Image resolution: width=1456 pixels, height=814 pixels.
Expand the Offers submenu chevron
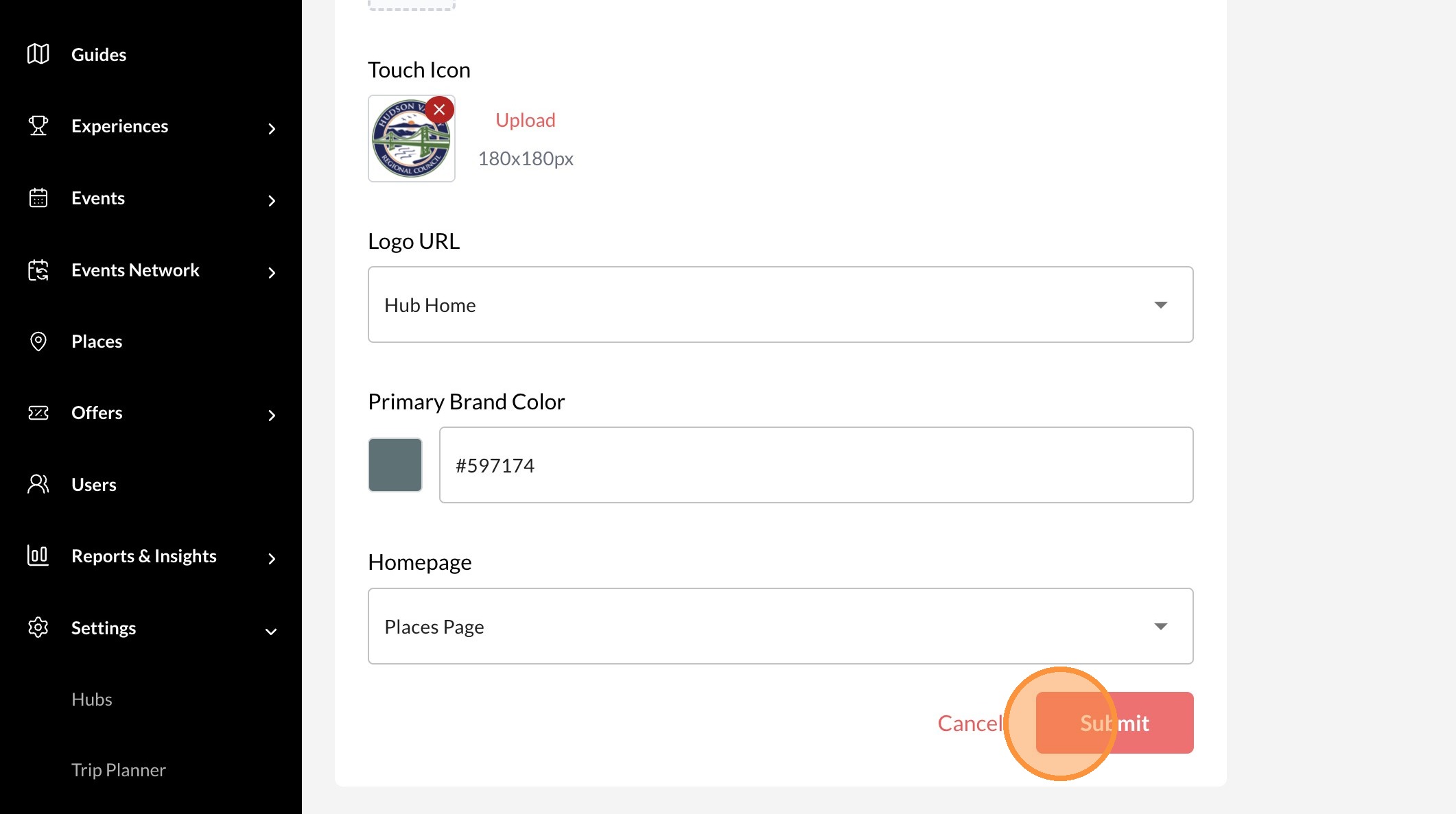pyautogui.click(x=272, y=416)
